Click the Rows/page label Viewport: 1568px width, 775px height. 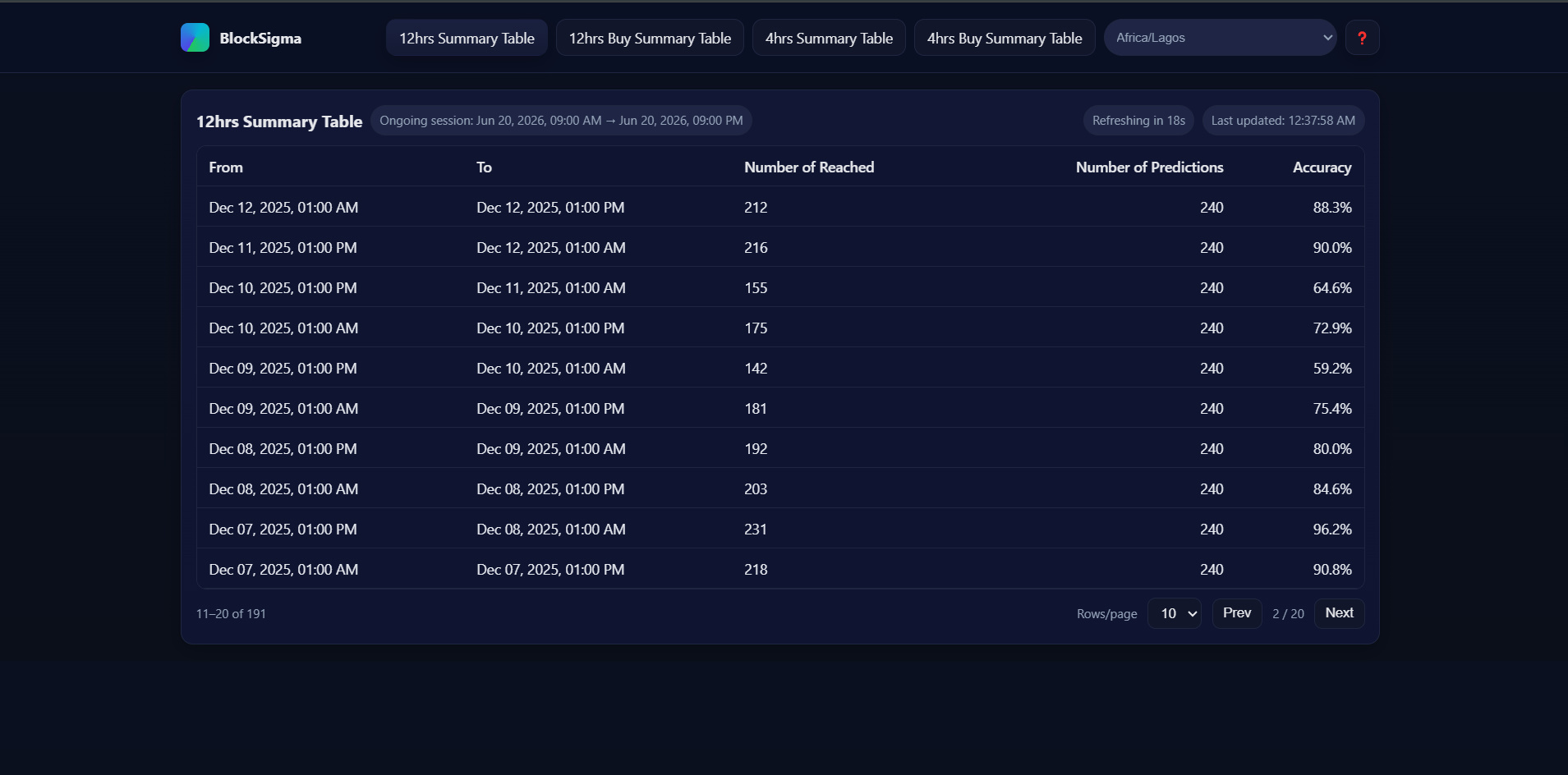(x=1107, y=614)
